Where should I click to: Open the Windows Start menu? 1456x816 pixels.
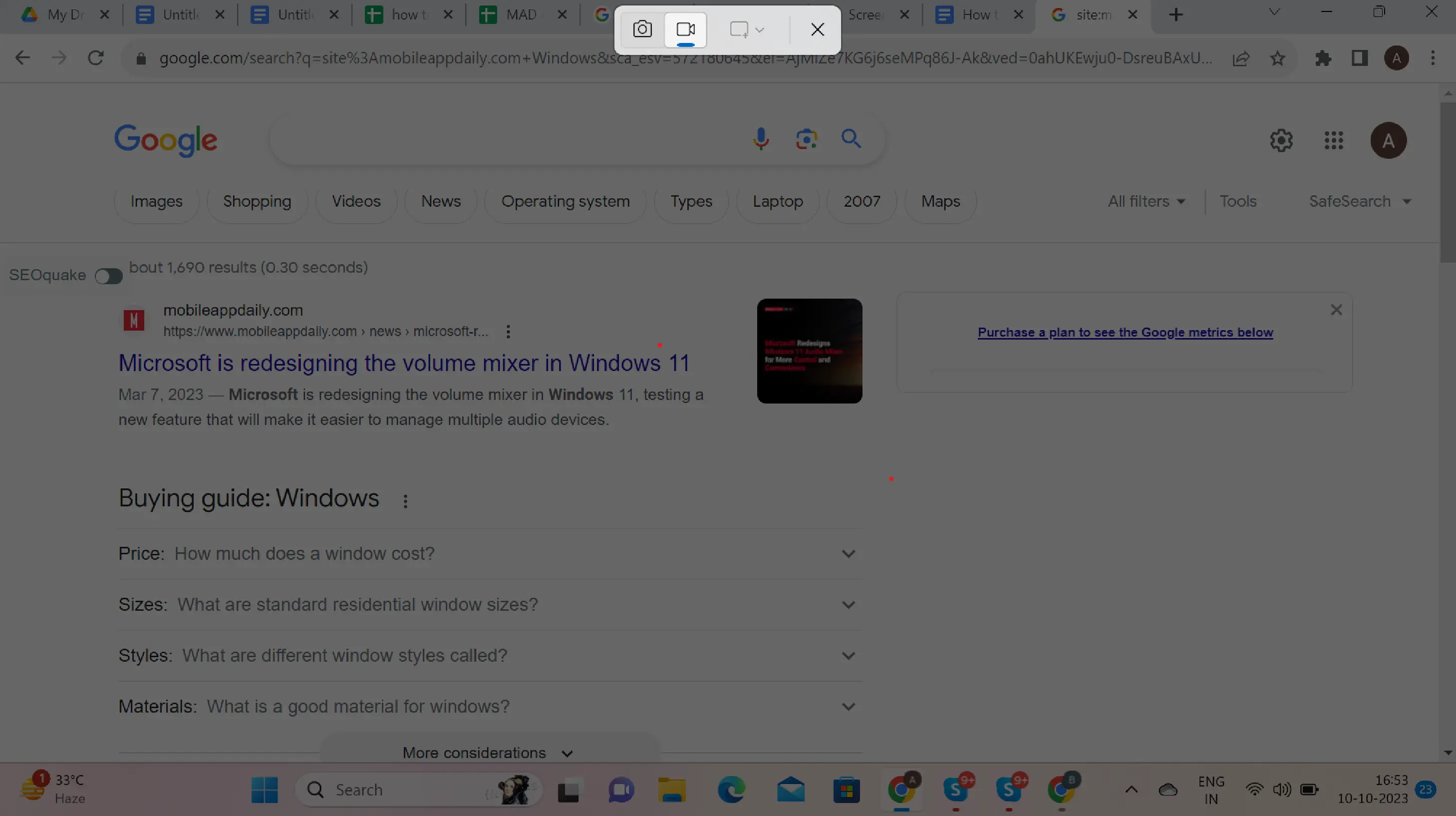(264, 790)
